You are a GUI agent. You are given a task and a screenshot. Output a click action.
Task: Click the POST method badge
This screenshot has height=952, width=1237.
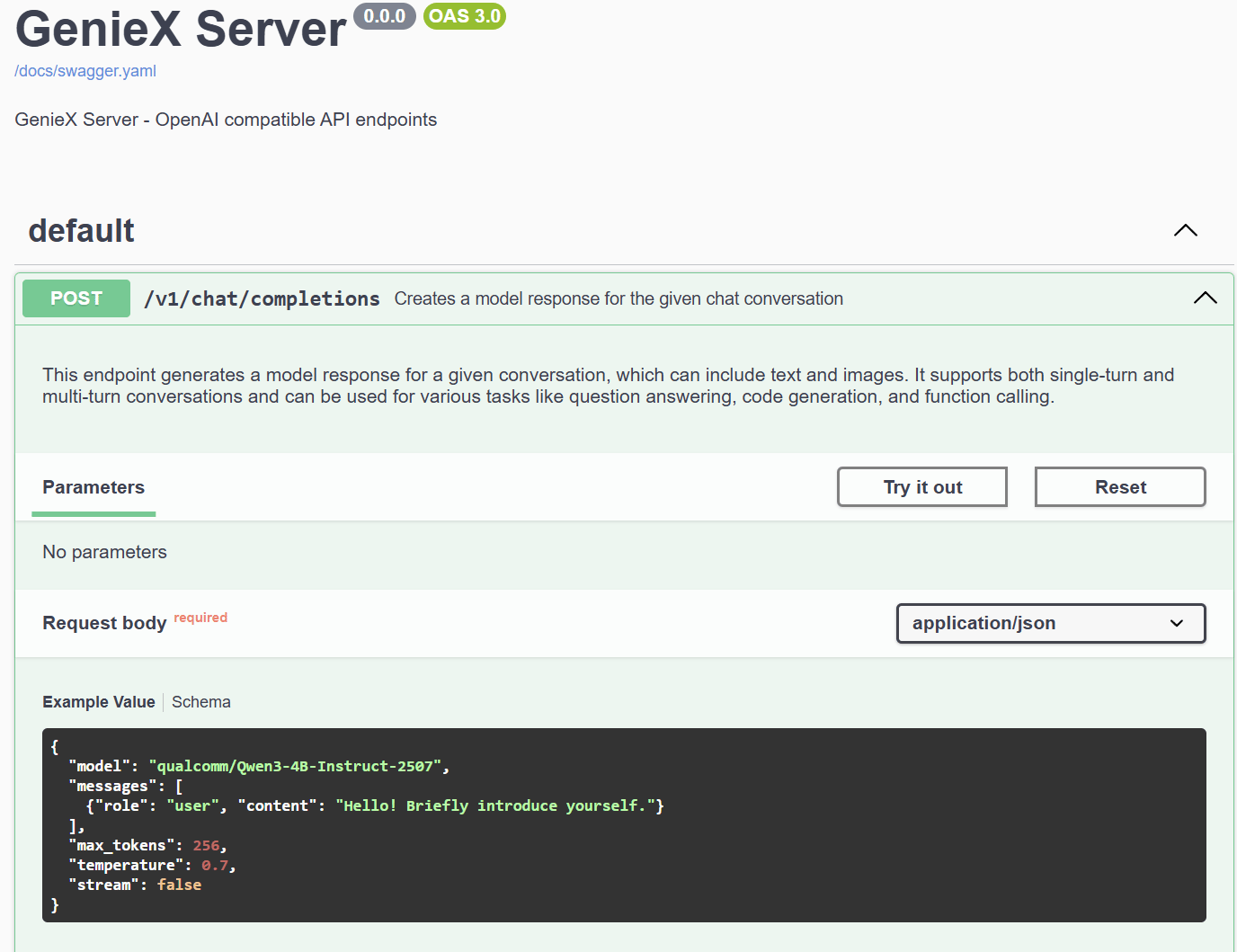tap(76, 298)
